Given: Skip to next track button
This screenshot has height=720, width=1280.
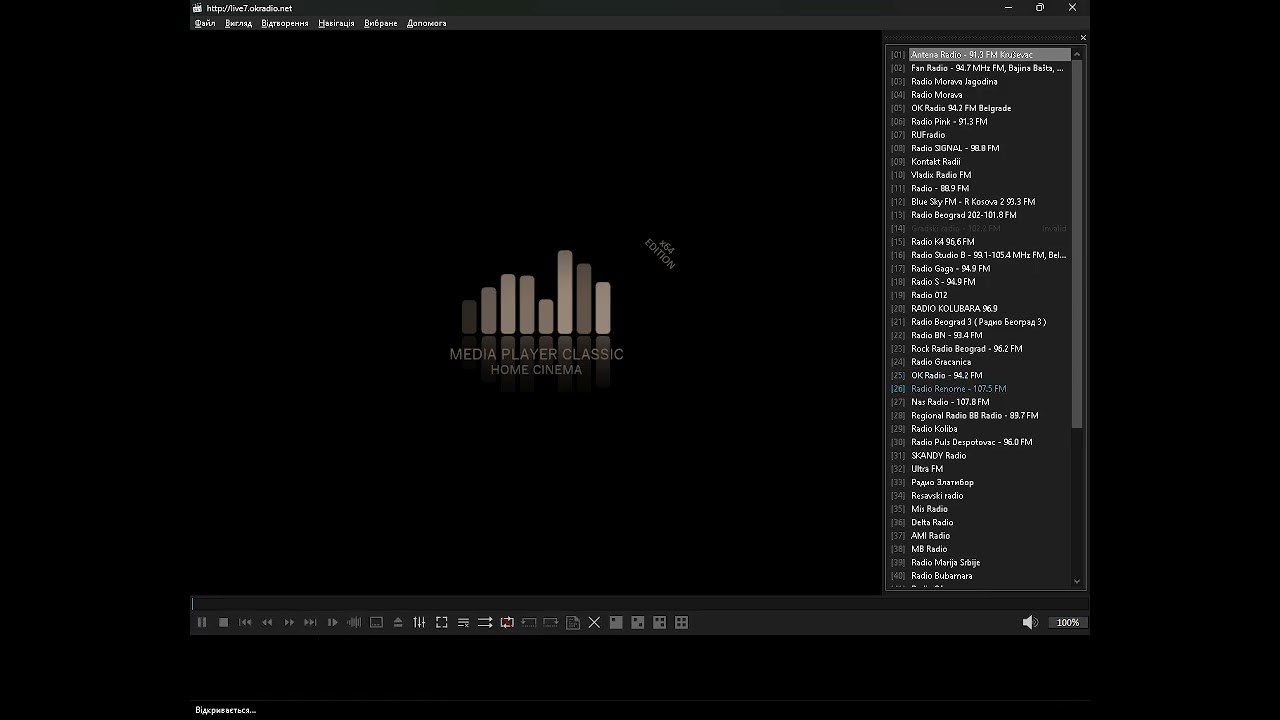Looking at the screenshot, I should 311,622.
